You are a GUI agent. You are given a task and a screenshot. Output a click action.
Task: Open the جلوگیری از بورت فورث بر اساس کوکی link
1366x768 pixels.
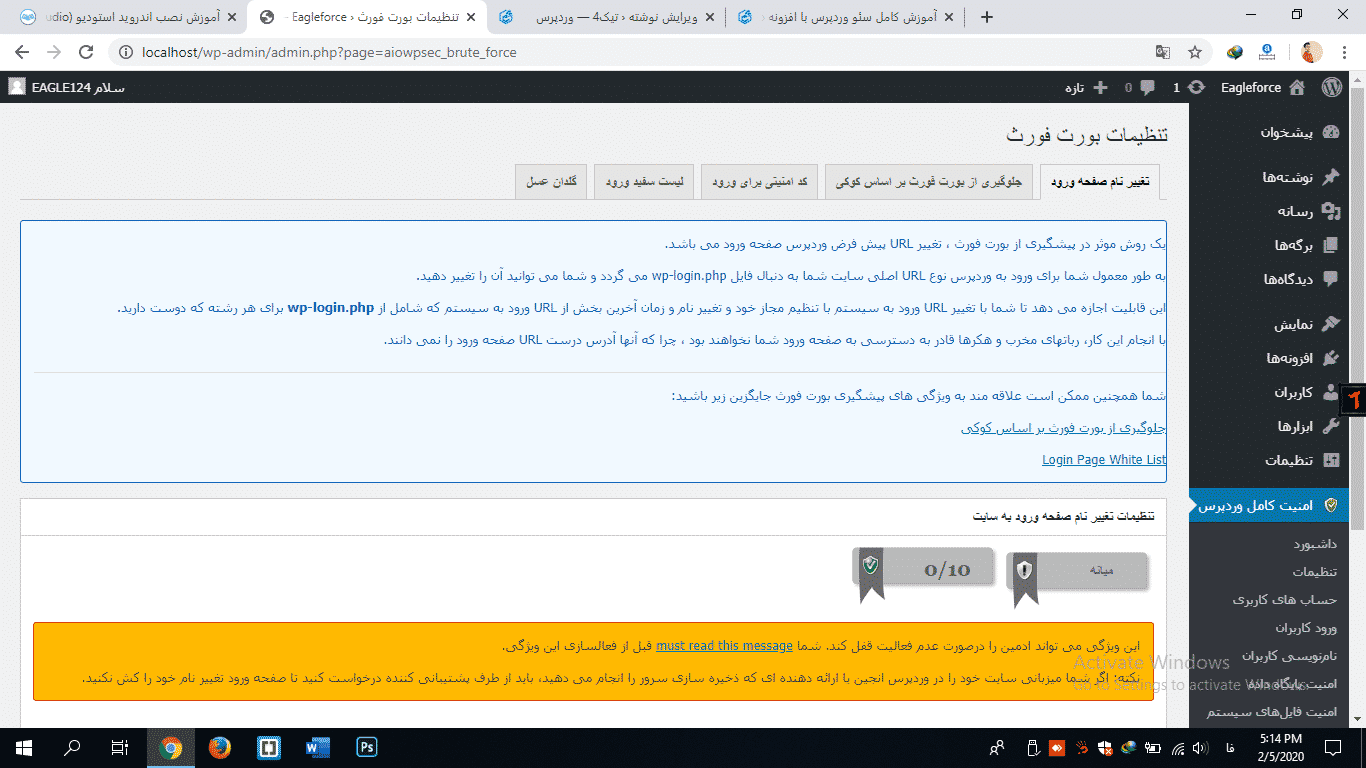(x=1064, y=427)
